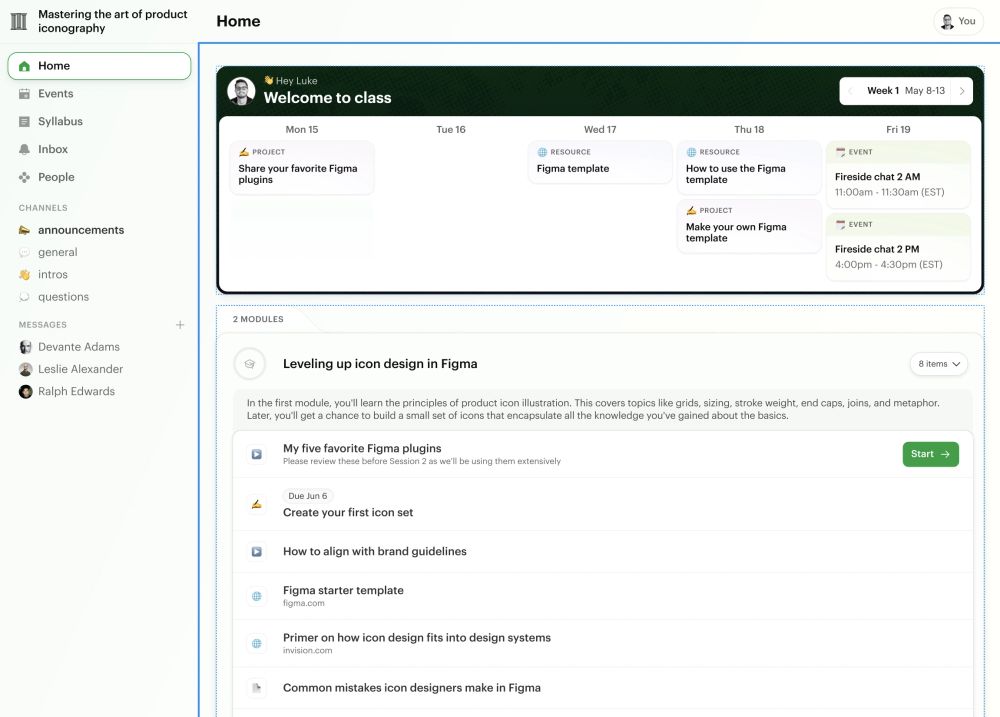This screenshot has height=717, width=1000.
Task: Click the course logo column icon
Action: [x=19, y=21]
